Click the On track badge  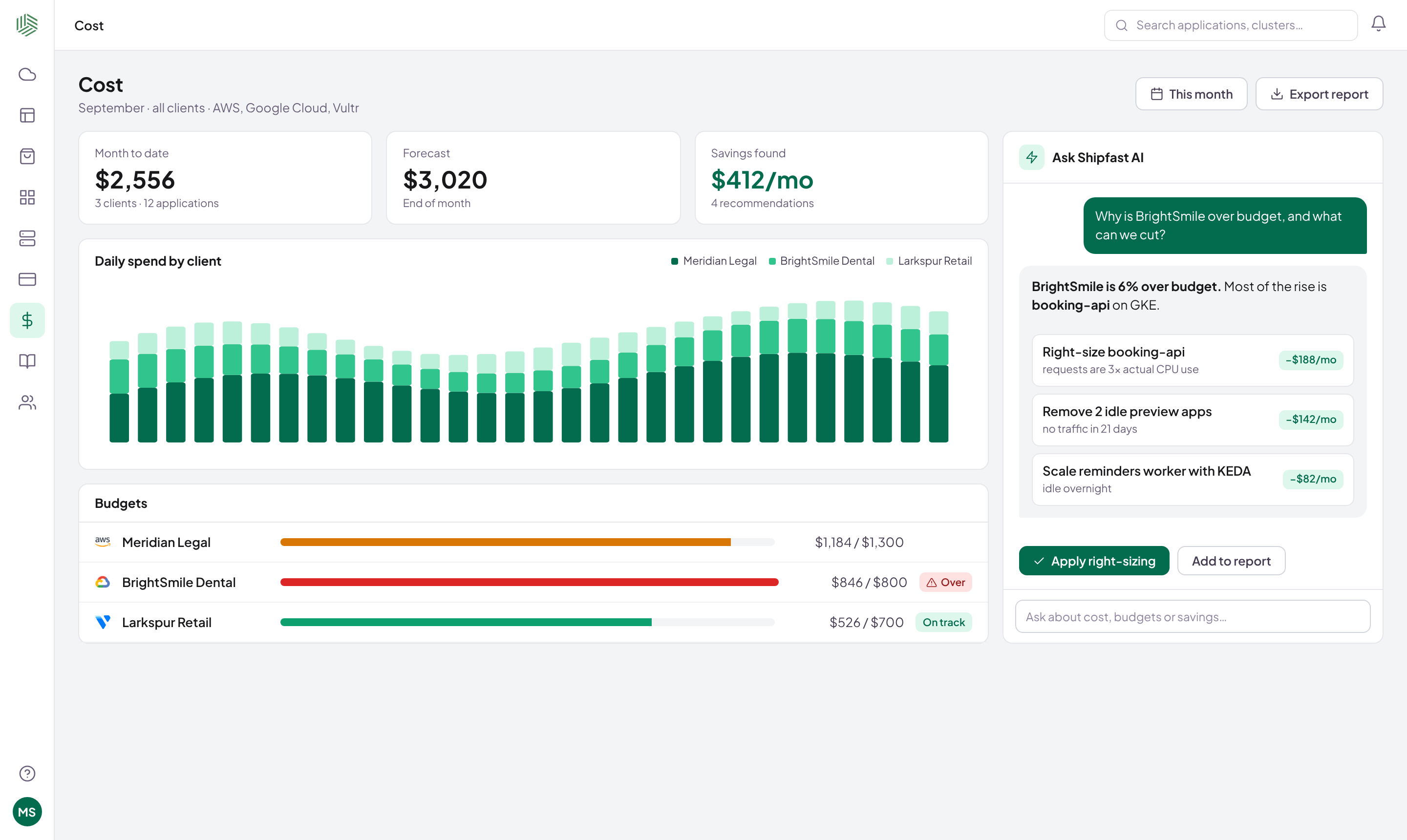(943, 622)
